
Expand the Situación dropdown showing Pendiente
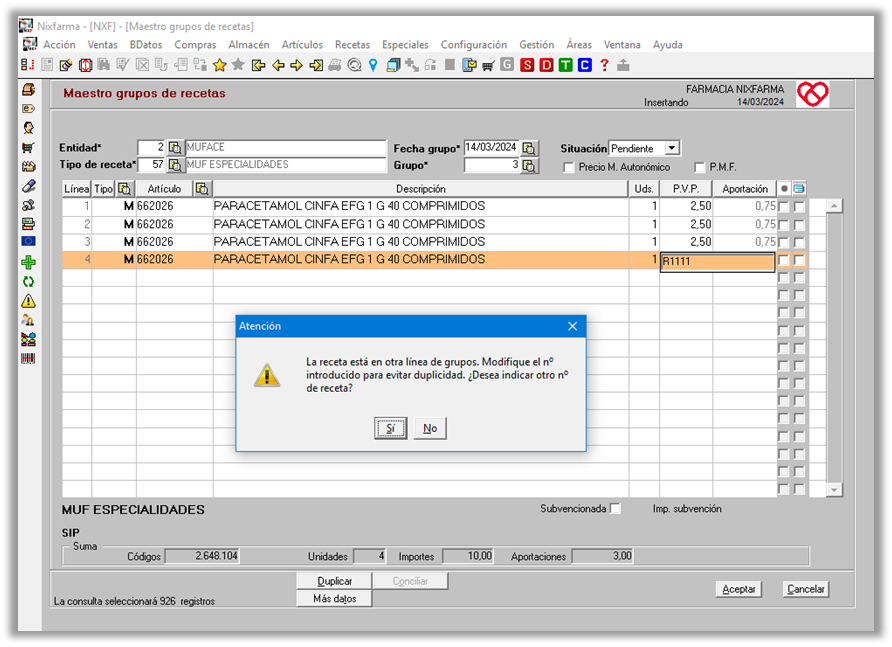[x=672, y=148]
